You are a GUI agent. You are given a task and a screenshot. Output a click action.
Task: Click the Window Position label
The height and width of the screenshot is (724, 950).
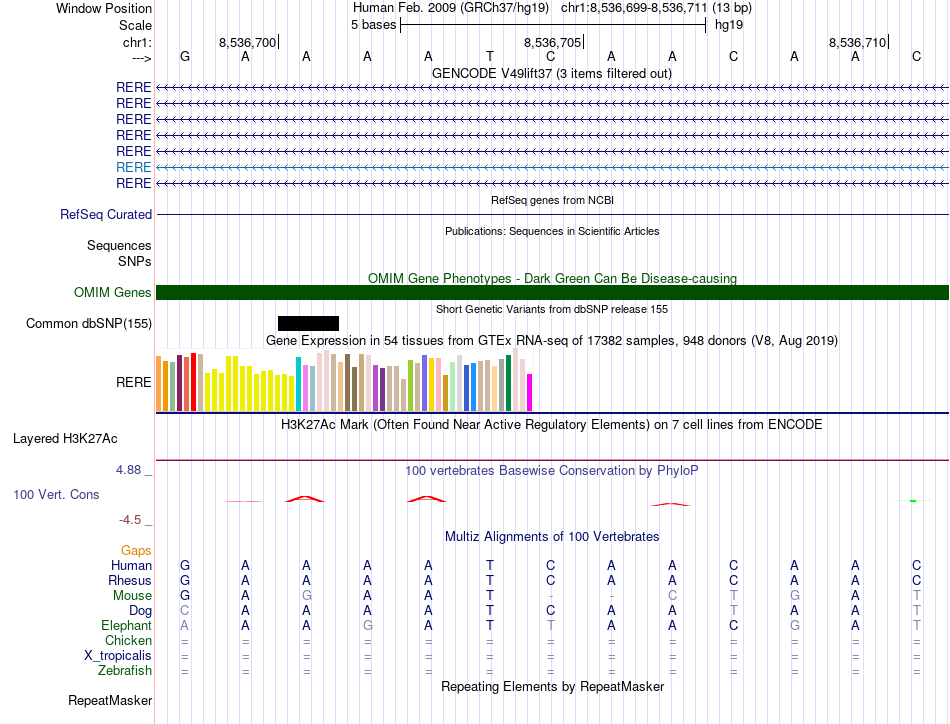[104, 8]
